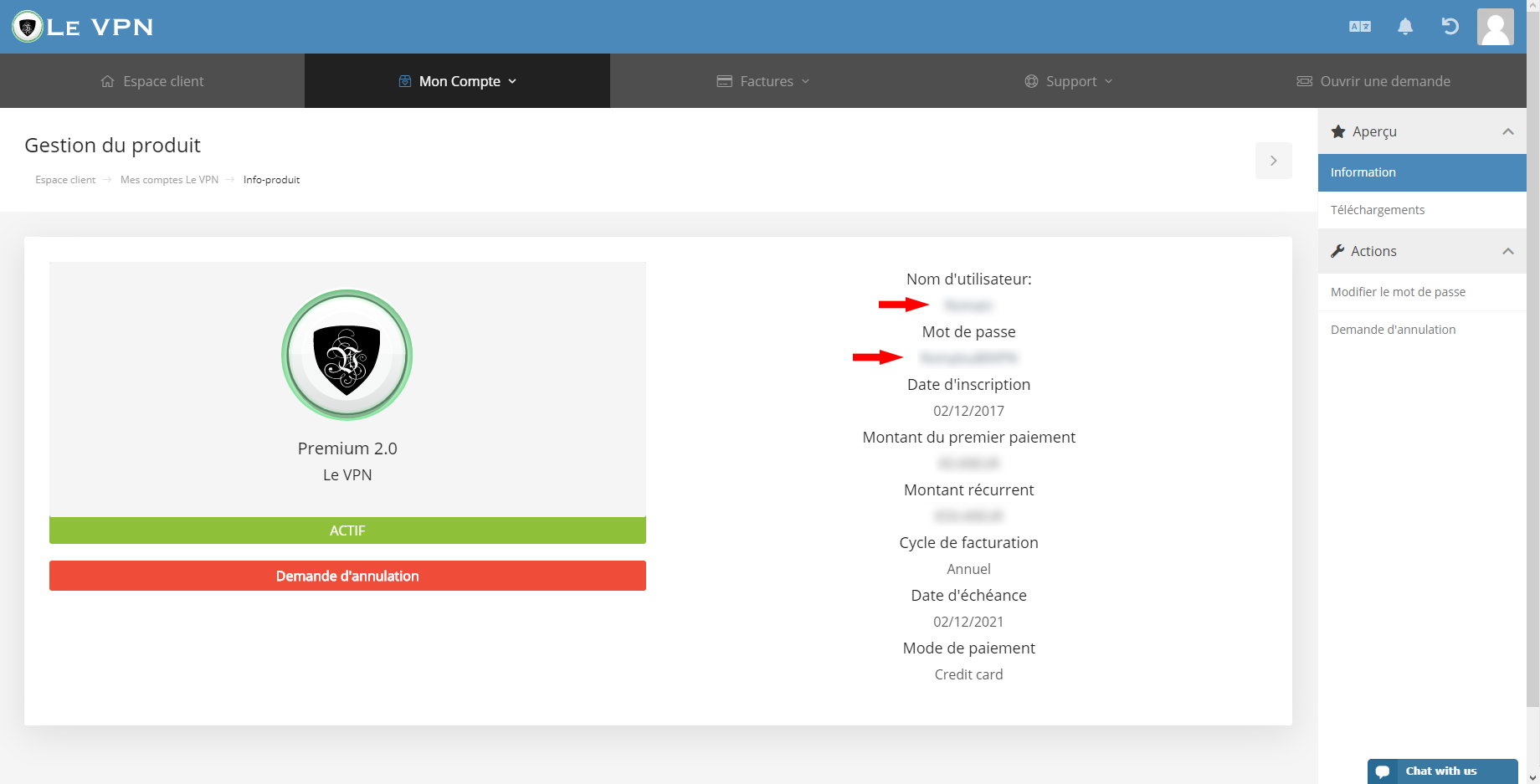Collapse the Actions panel
The height and width of the screenshot is (784, 1540).
pyautogui.click(x=1507, y=251)
